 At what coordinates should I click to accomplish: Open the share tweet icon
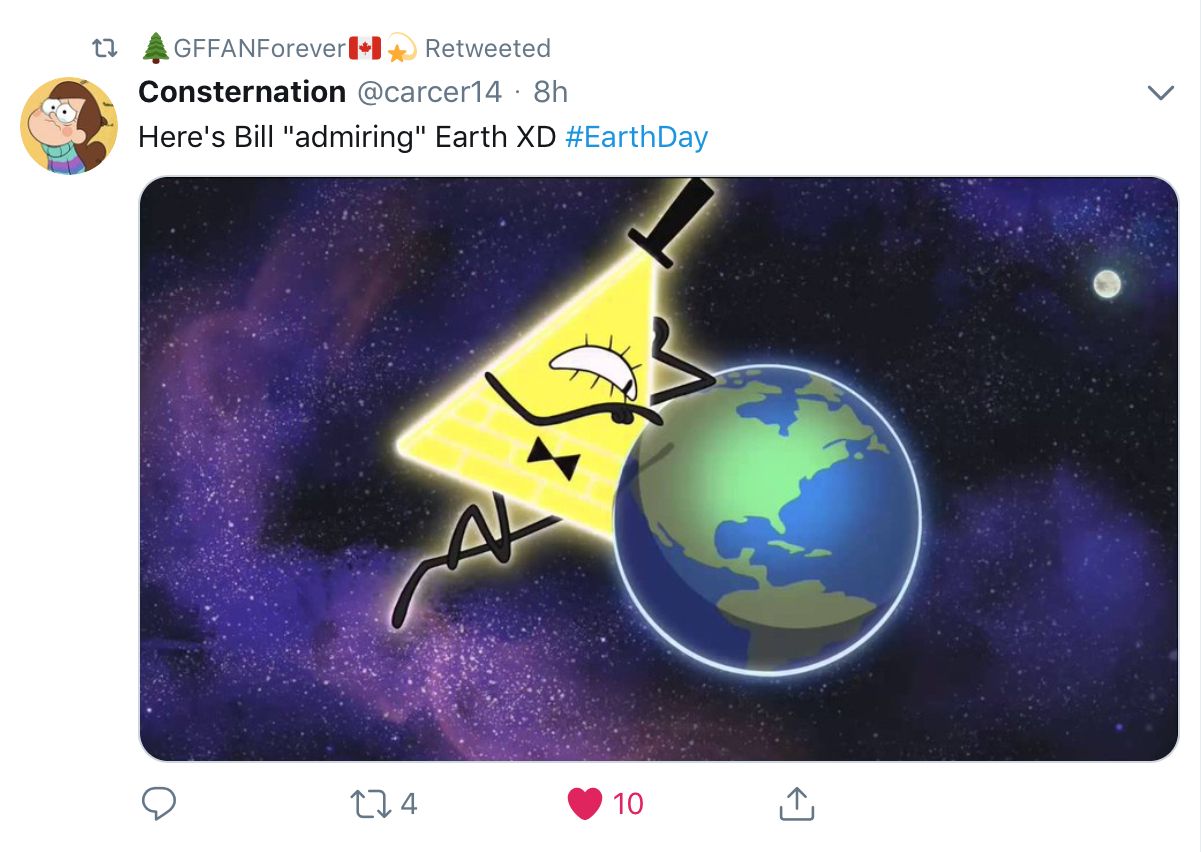click(x=797, y=802)
